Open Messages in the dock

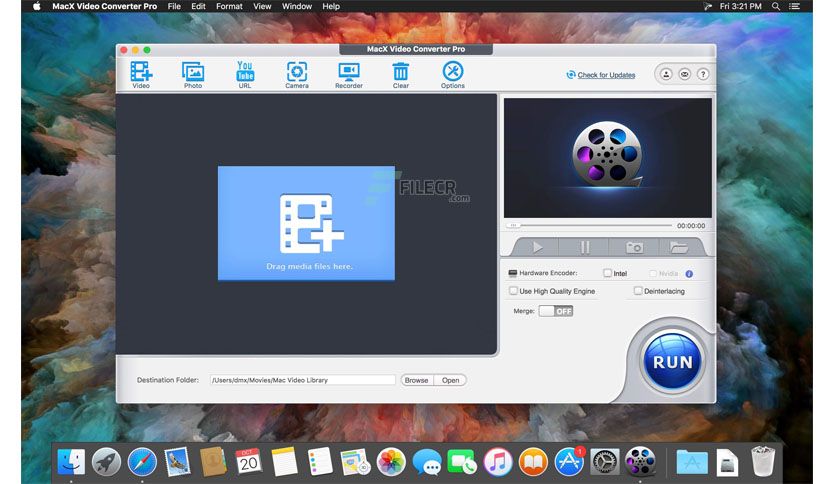point(427,462)
